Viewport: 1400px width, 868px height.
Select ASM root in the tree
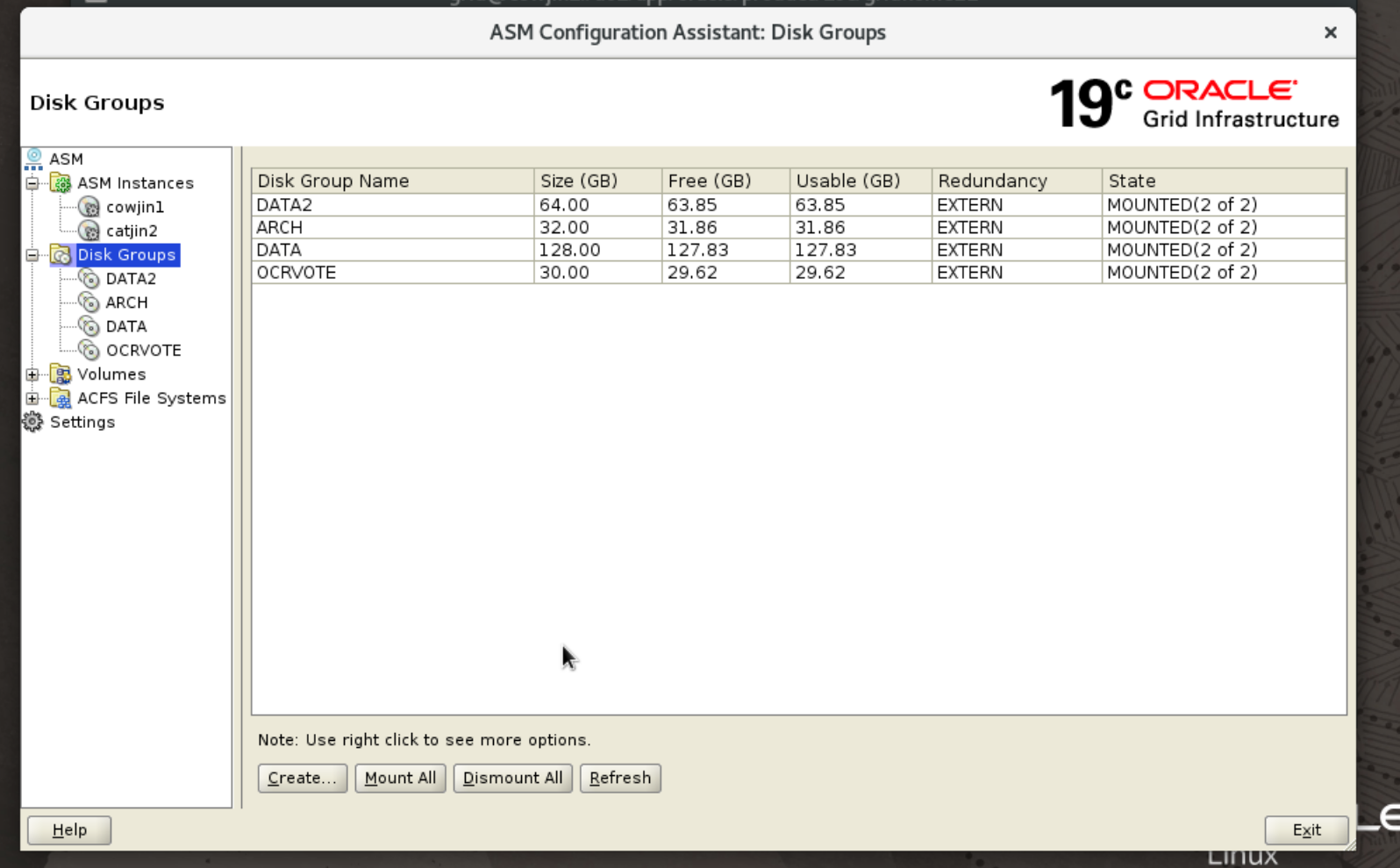[x=66, y=159]
